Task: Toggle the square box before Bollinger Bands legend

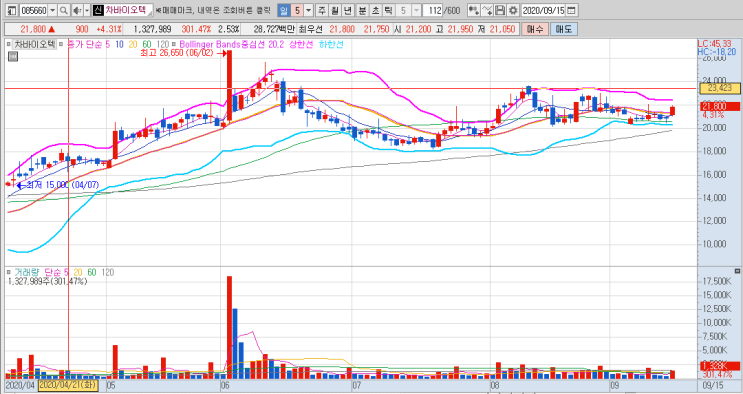Action: (174, 45)
